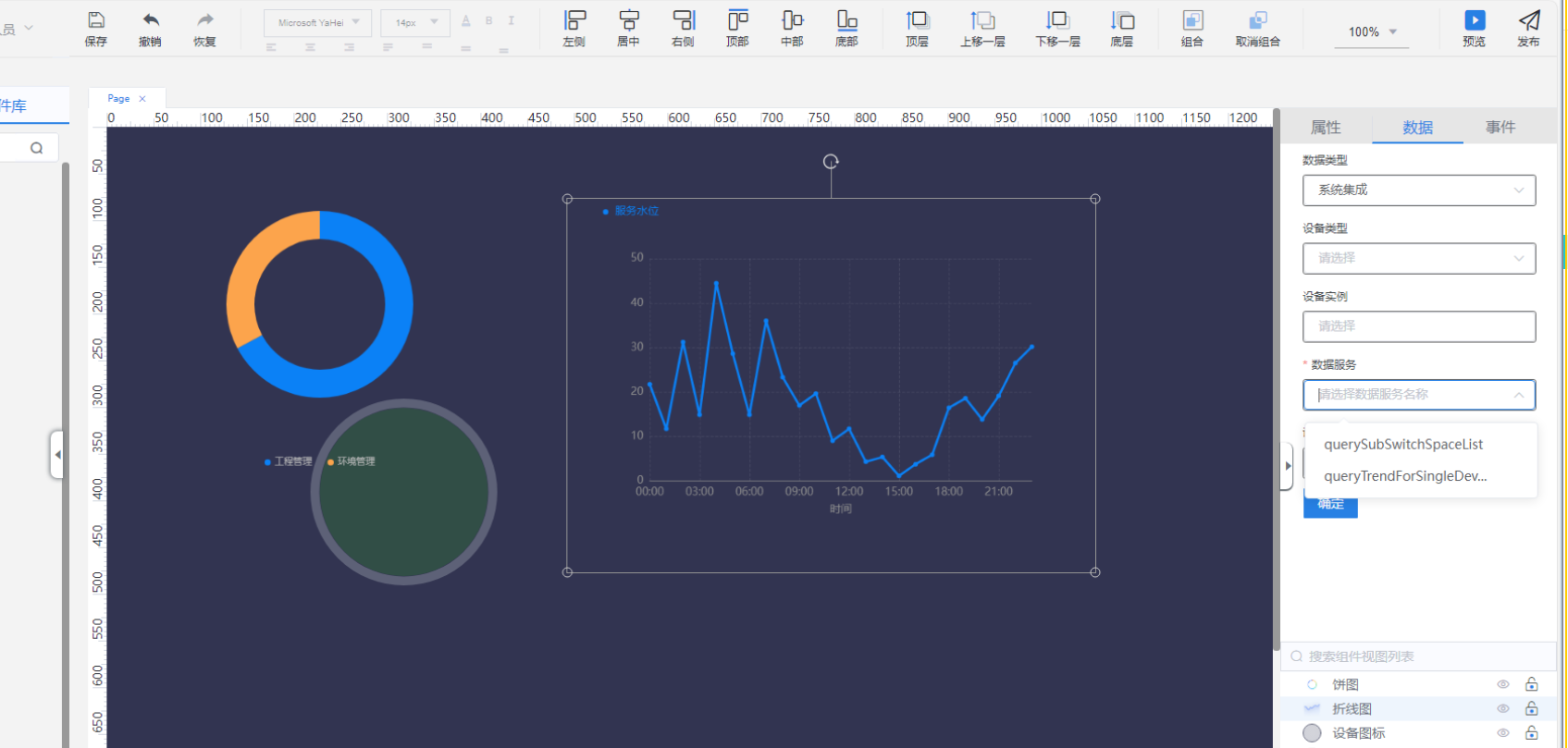Click the lock icon for 折线图 layer
Viewport: 1568px width, 748px height.
click(1532, 708)
